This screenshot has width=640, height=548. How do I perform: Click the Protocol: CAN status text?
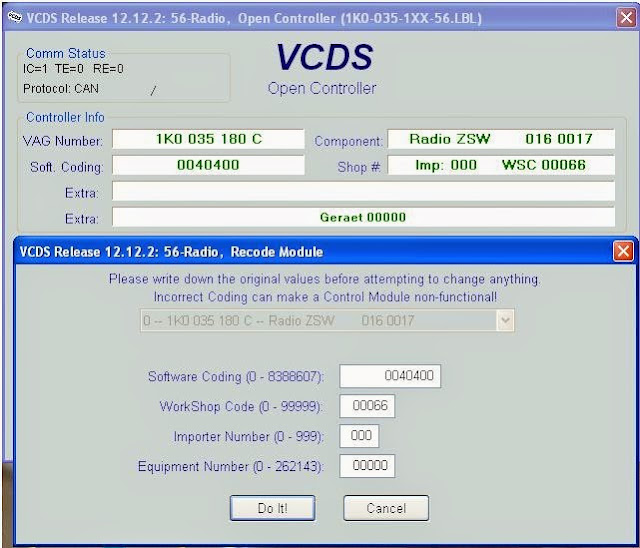61,89
